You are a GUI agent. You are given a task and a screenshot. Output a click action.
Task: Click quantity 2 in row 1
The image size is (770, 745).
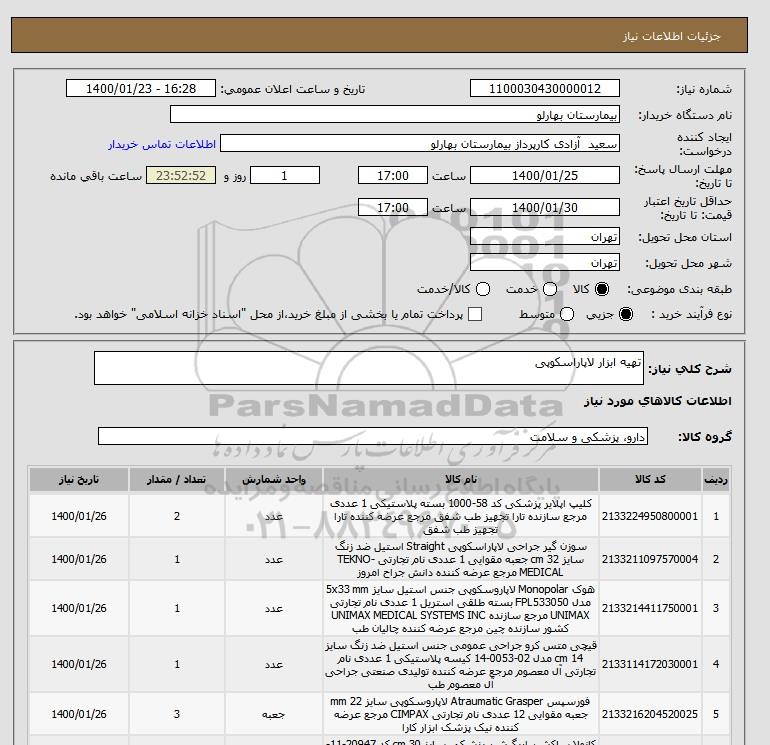pyautogui.click(x=177, y=516)
